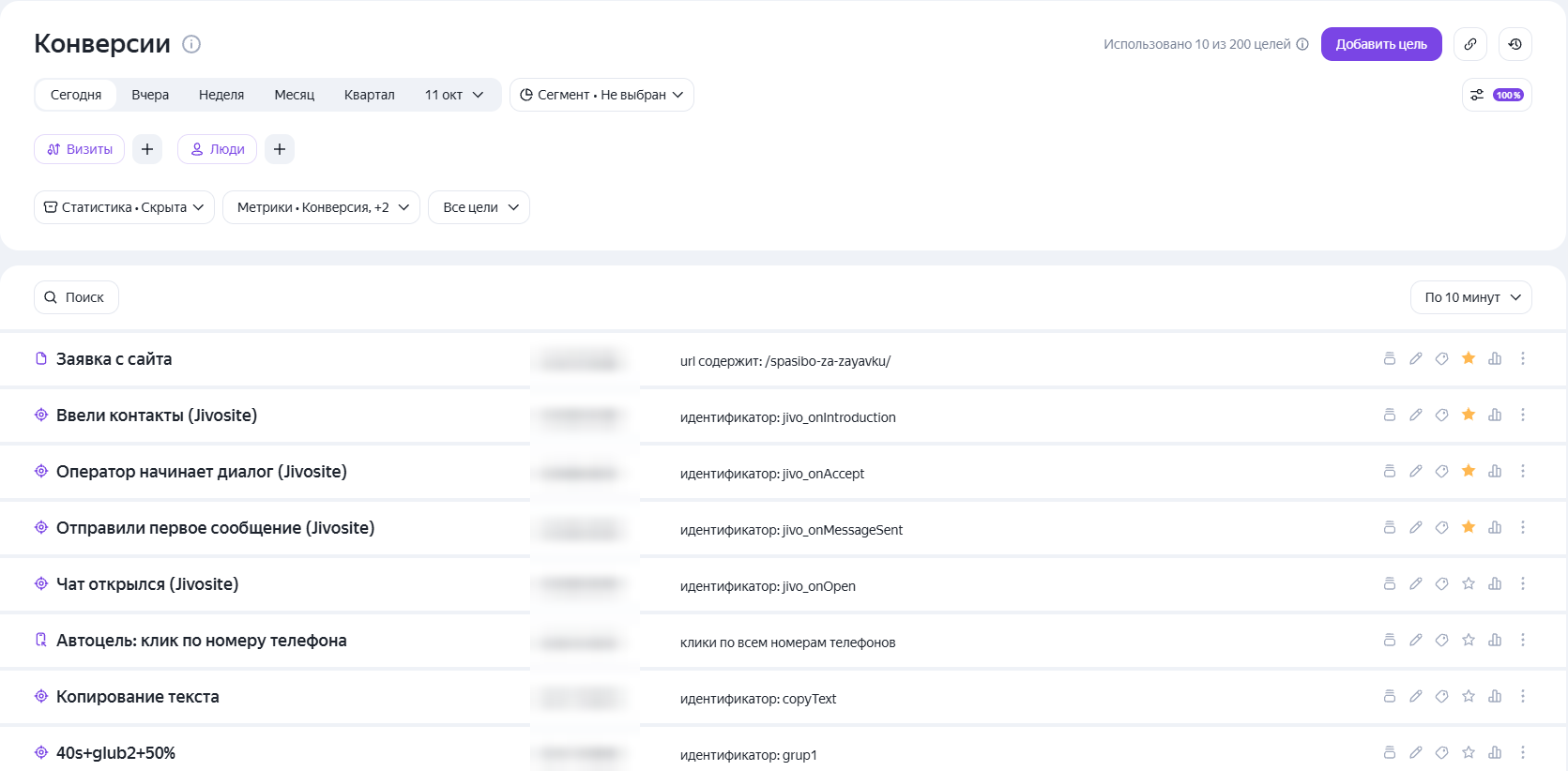The image size is (1568, 771).
Task: Star the Чат открылся (Jivosite) goal
Action: [1468, 583]
